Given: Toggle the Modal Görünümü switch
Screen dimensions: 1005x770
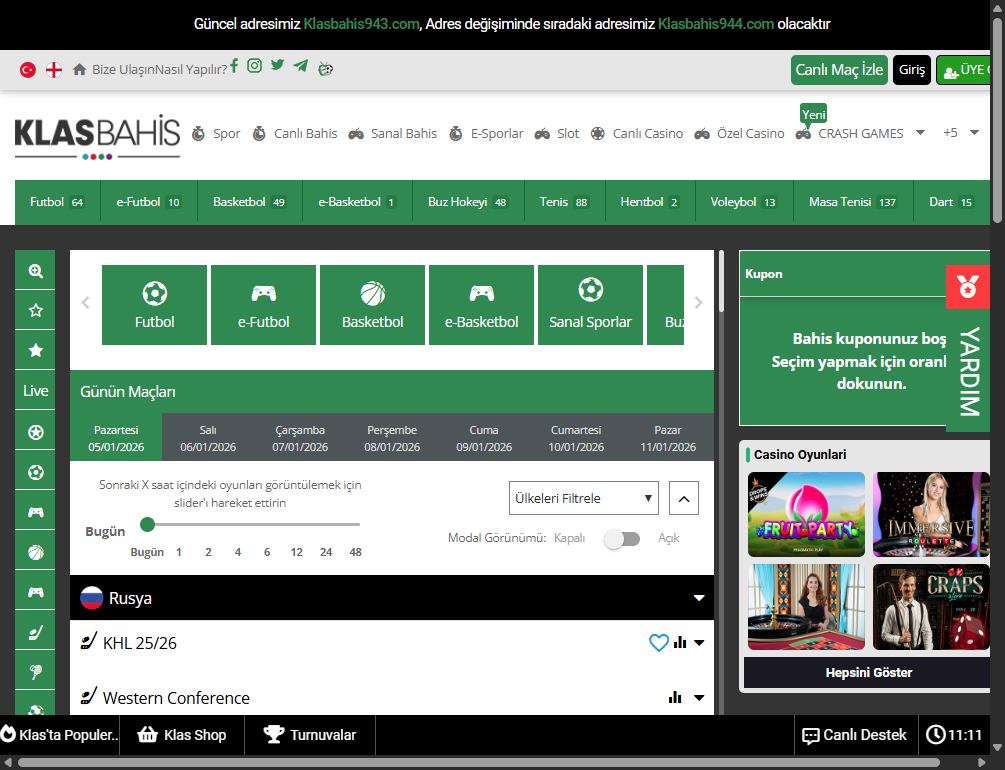Looking at the screenshot, I should (621, 539).
